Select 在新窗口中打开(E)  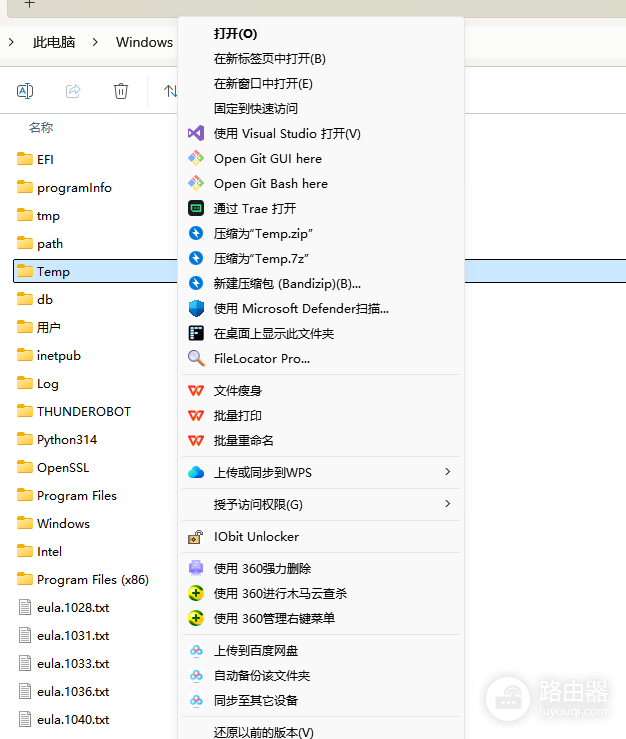coord(263,83)
